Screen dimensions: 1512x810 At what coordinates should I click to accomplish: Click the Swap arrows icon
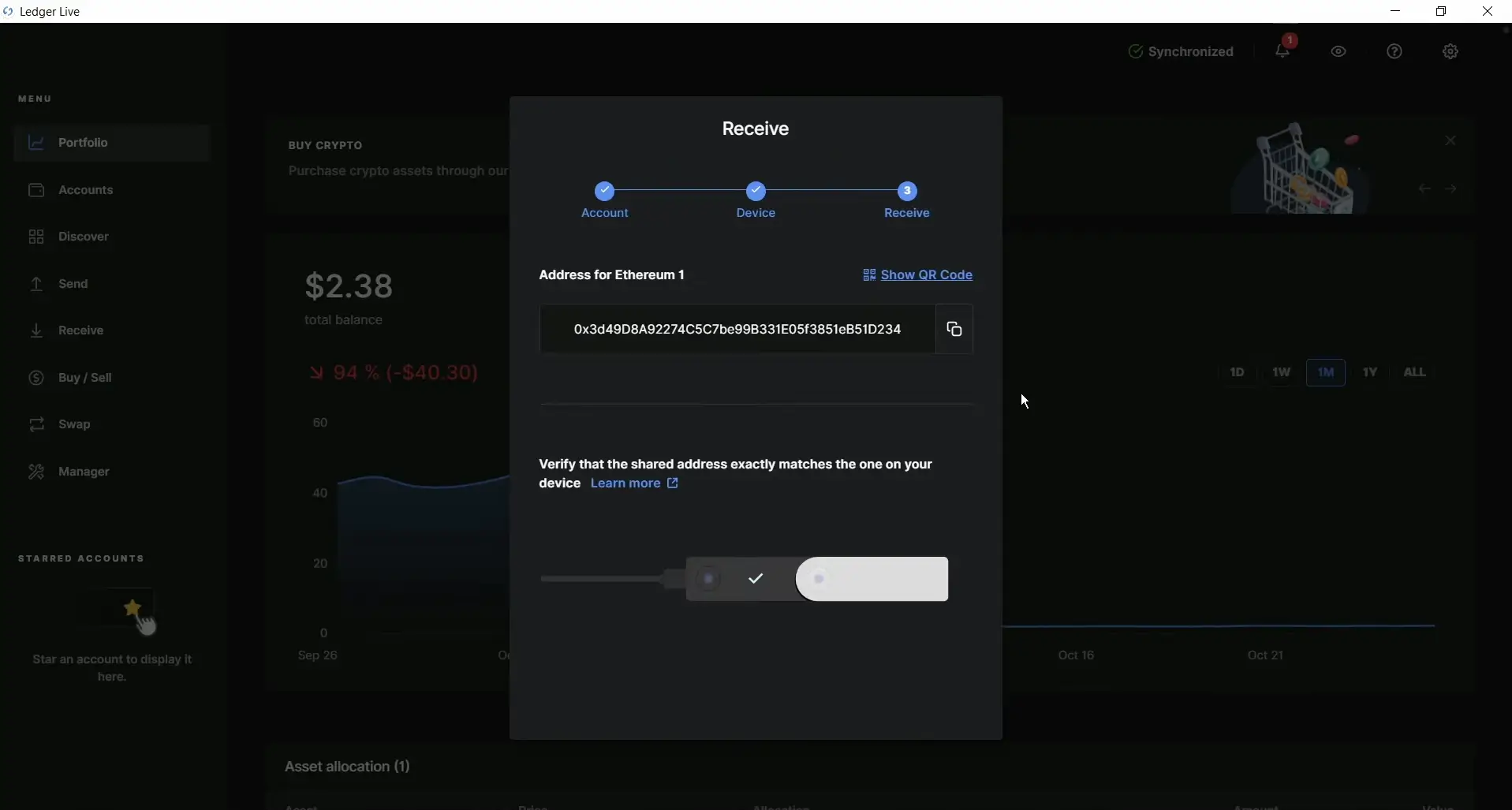coord(36,424)
